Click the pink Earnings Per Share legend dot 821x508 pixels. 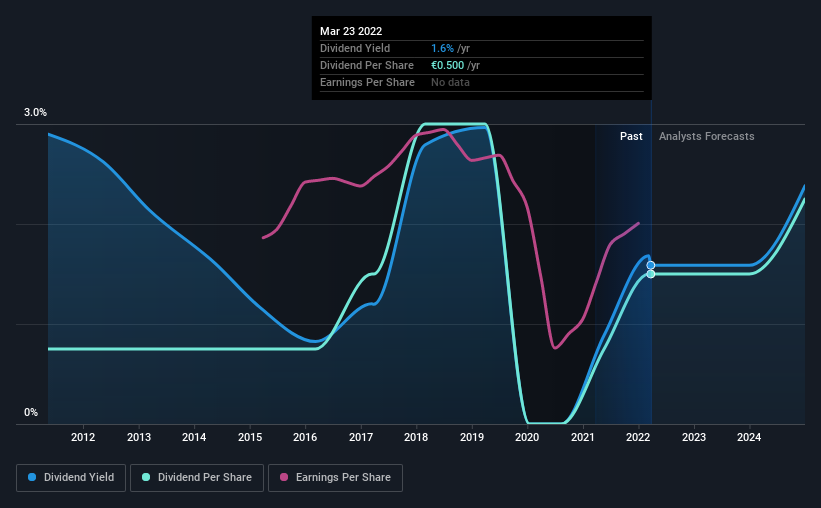click(x=284, y=477)
